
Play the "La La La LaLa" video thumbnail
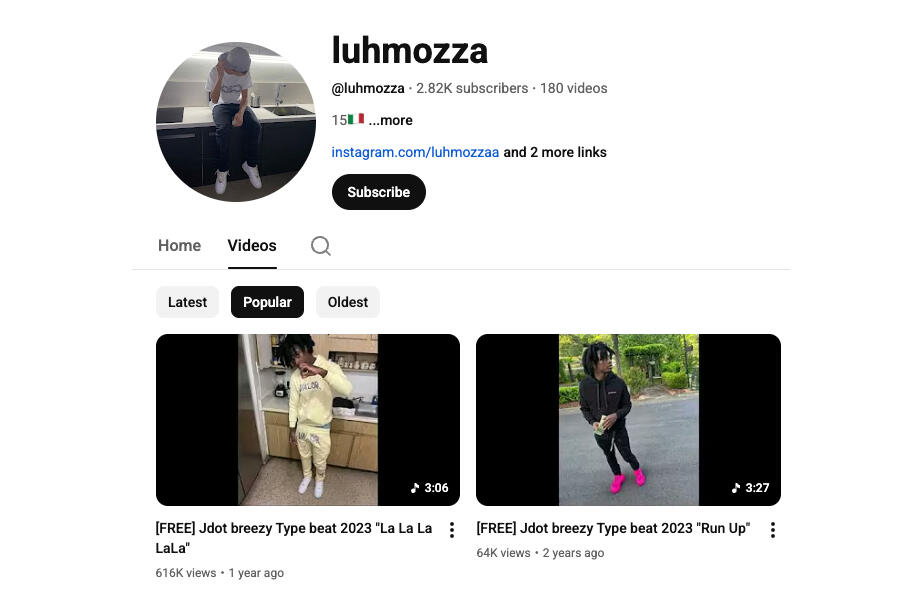click(308, 420)
